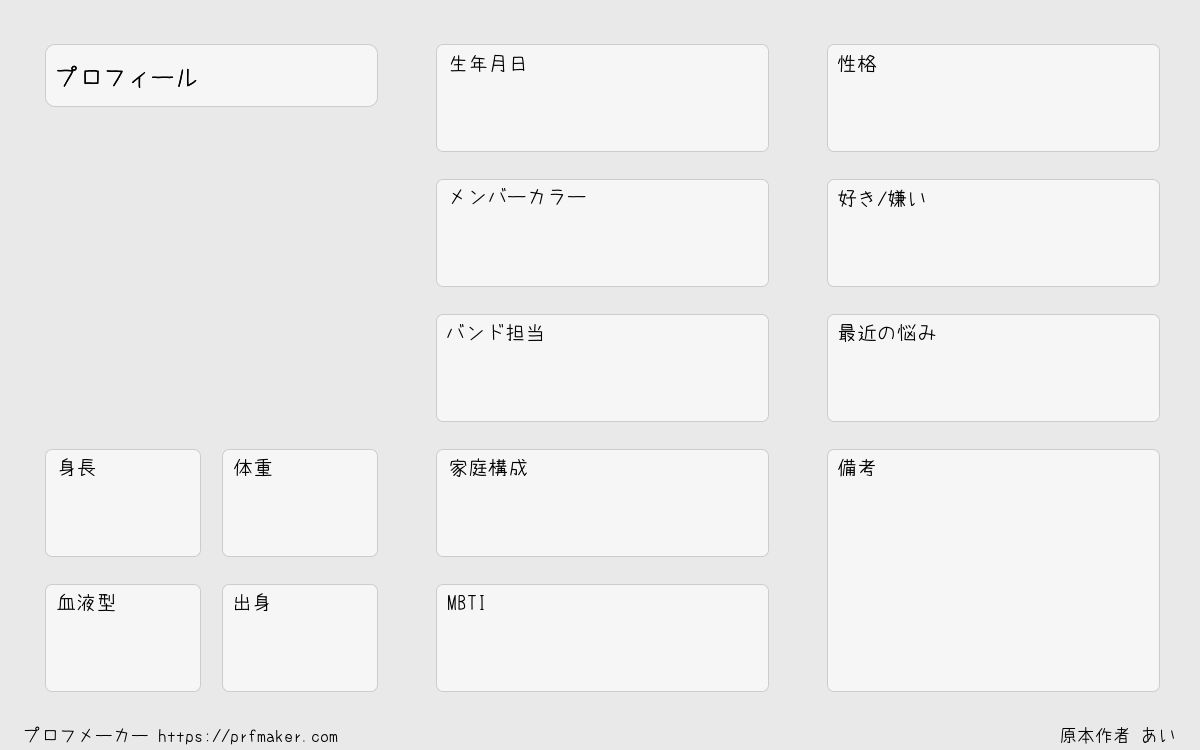The height and width of the screenshot is (750, 1200).
Task: Select the バンド担当 field
Action: click(x=602, y=368)
